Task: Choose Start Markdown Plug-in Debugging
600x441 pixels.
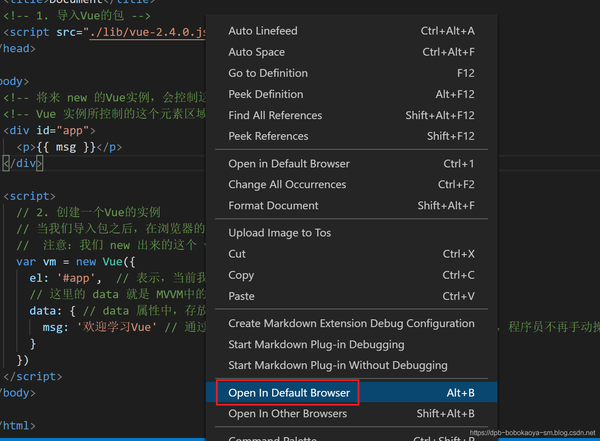Action: click(x=351, y=345)
